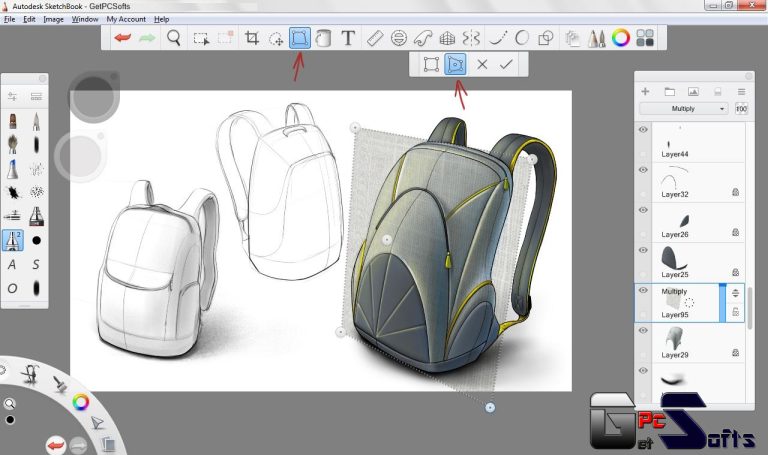Image resolution: width=768 pixels, height=455 pixels.
Task: Activate the Crop tool
Action: tap(252, 38)
